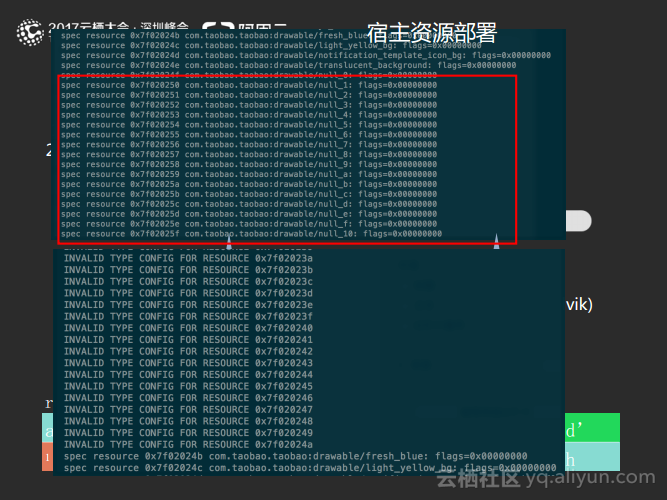This screenshot has height=500, width=667.
Task: Click the drawable/null_a line 0x7f020259
Action: coord(249,174)
